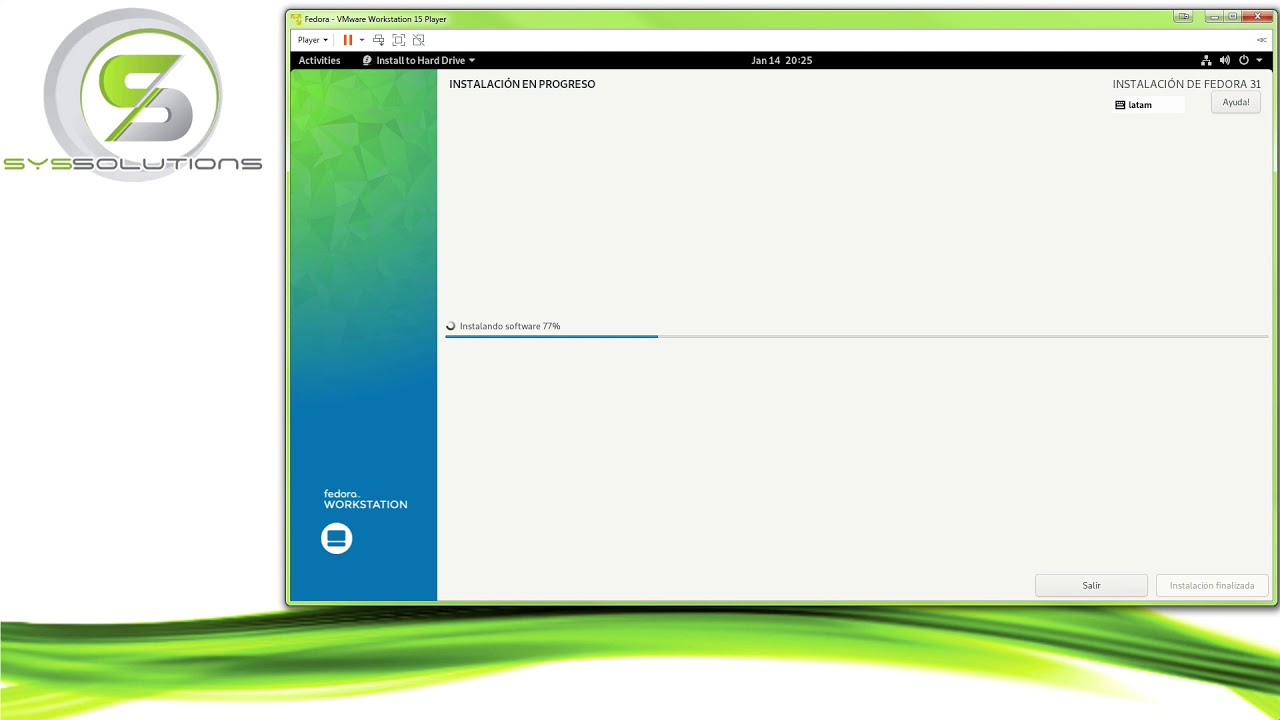
Task: Click the VMware title bar Fedora icon
Action: click(297, 19)
